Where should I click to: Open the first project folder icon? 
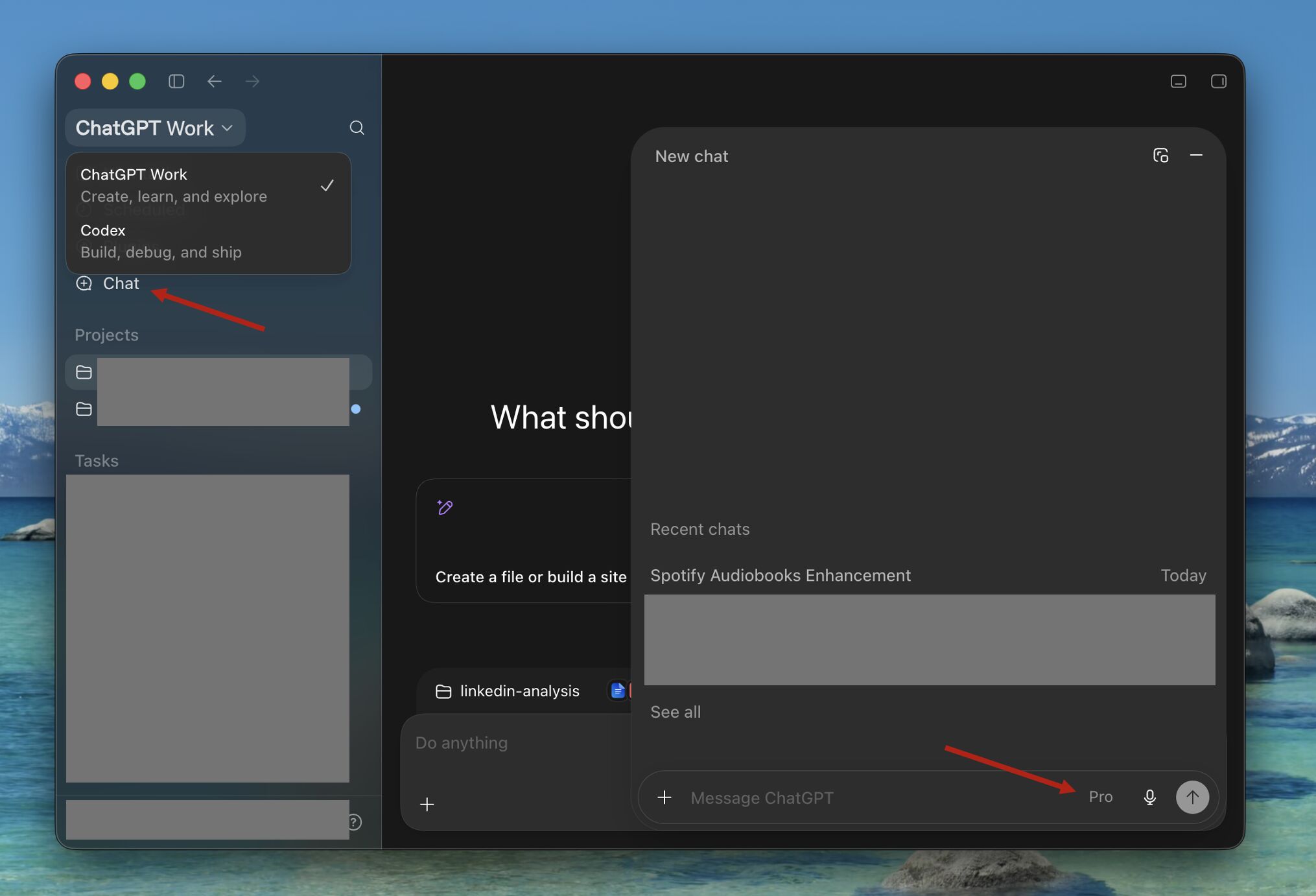point(84,372)
